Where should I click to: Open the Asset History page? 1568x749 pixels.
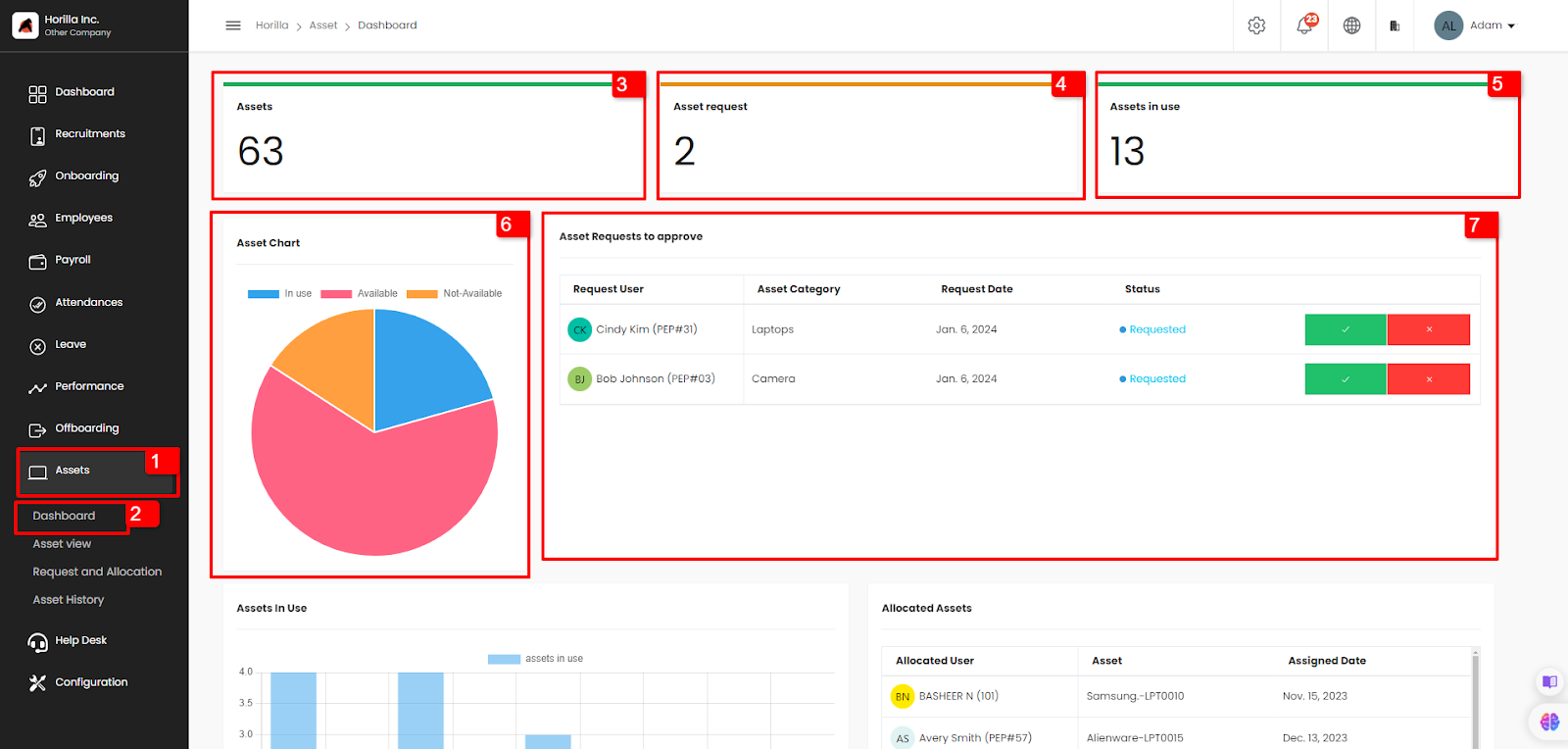click(x=68, y=600)
